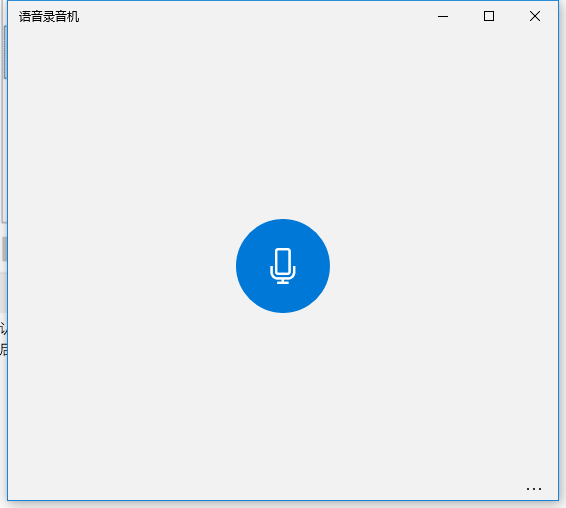Expand the "..." see more options
This screenshot has width=566, height=508.
pyautogui.click(x=534, y=489)
